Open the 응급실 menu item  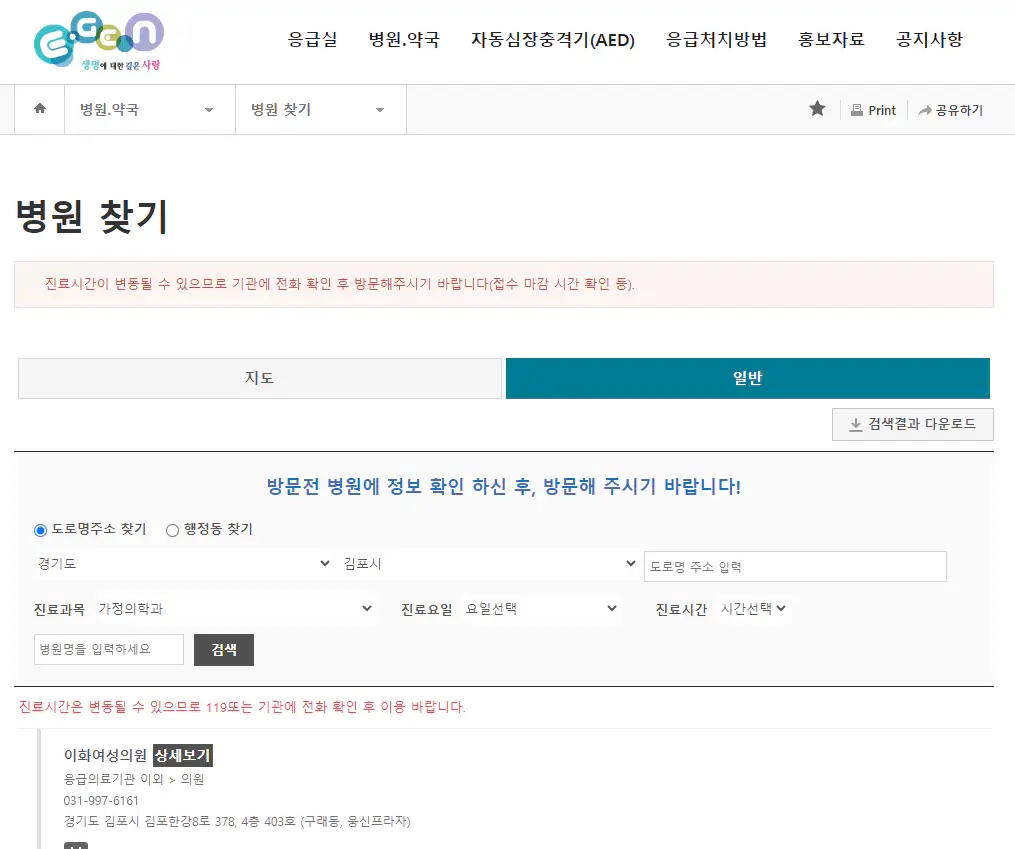pyautogui.click(x=311, y=41)
